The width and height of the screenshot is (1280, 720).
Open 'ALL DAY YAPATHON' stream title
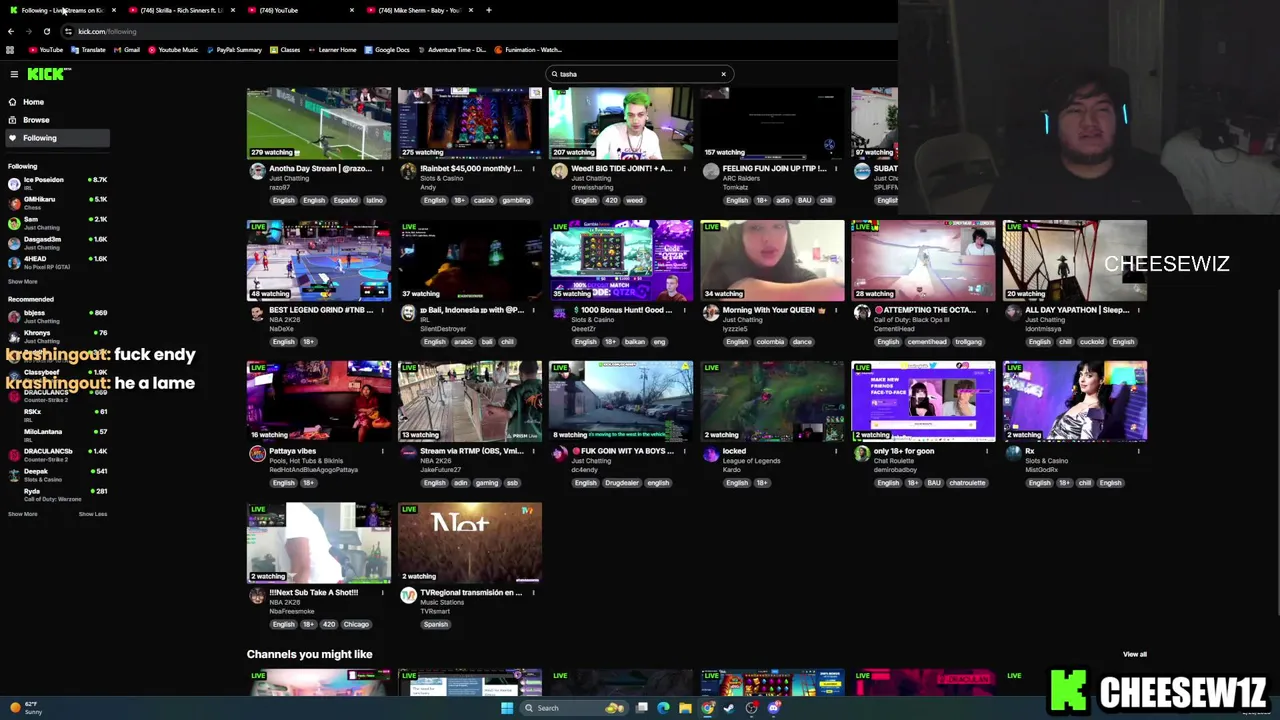[1077, 310]
